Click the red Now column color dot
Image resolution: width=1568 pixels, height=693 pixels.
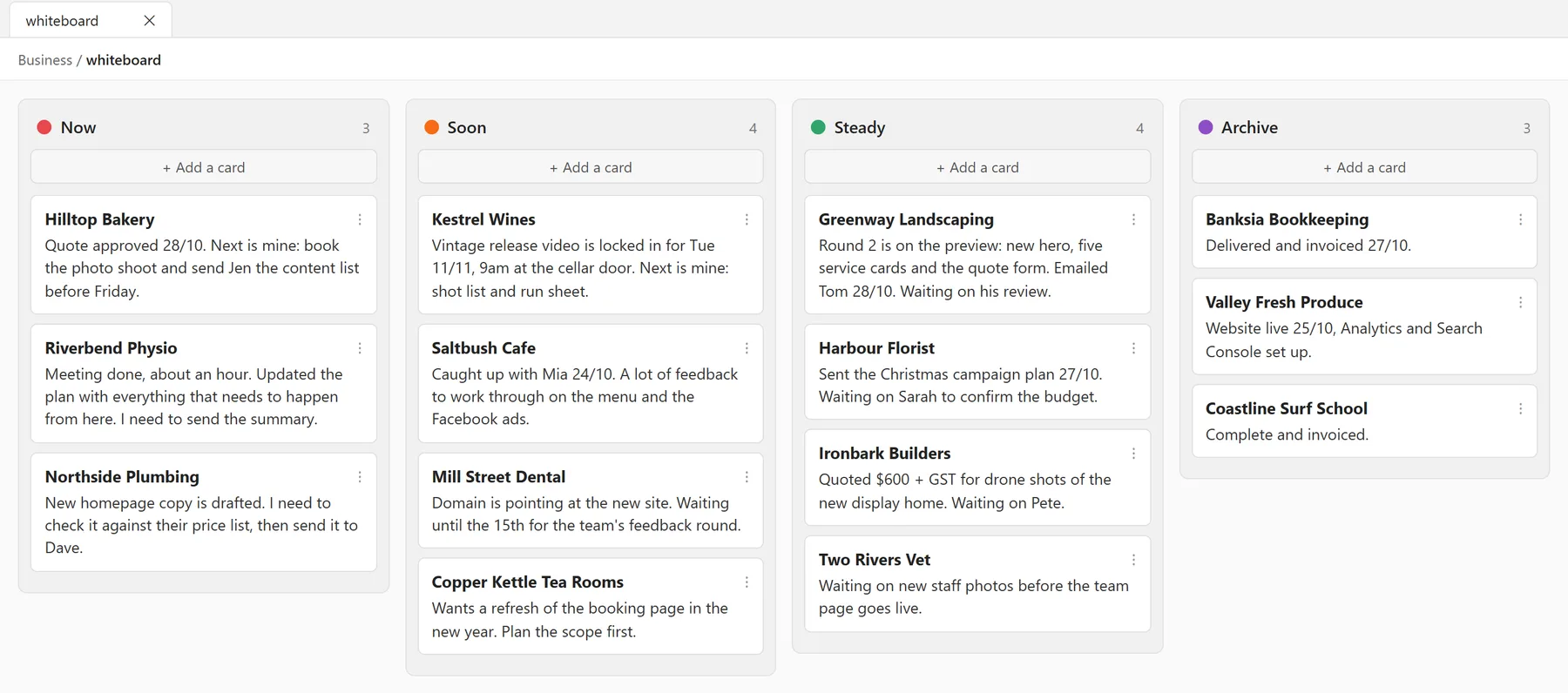pos(44,127)
